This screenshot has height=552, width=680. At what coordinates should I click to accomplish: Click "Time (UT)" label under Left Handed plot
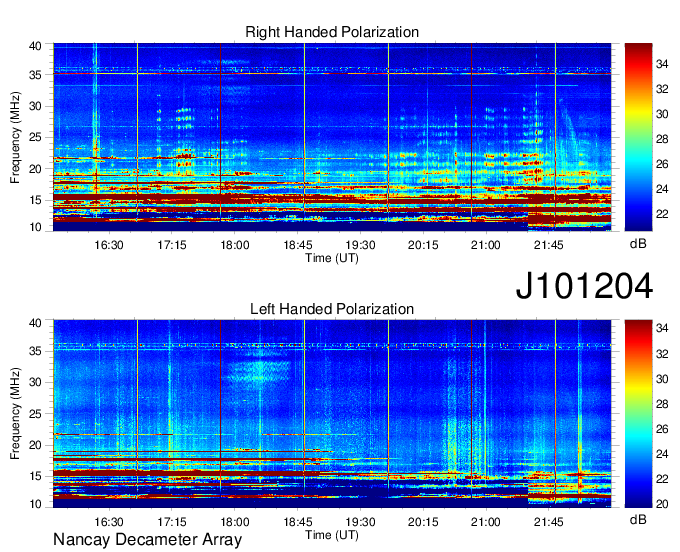tap(332, 535)
